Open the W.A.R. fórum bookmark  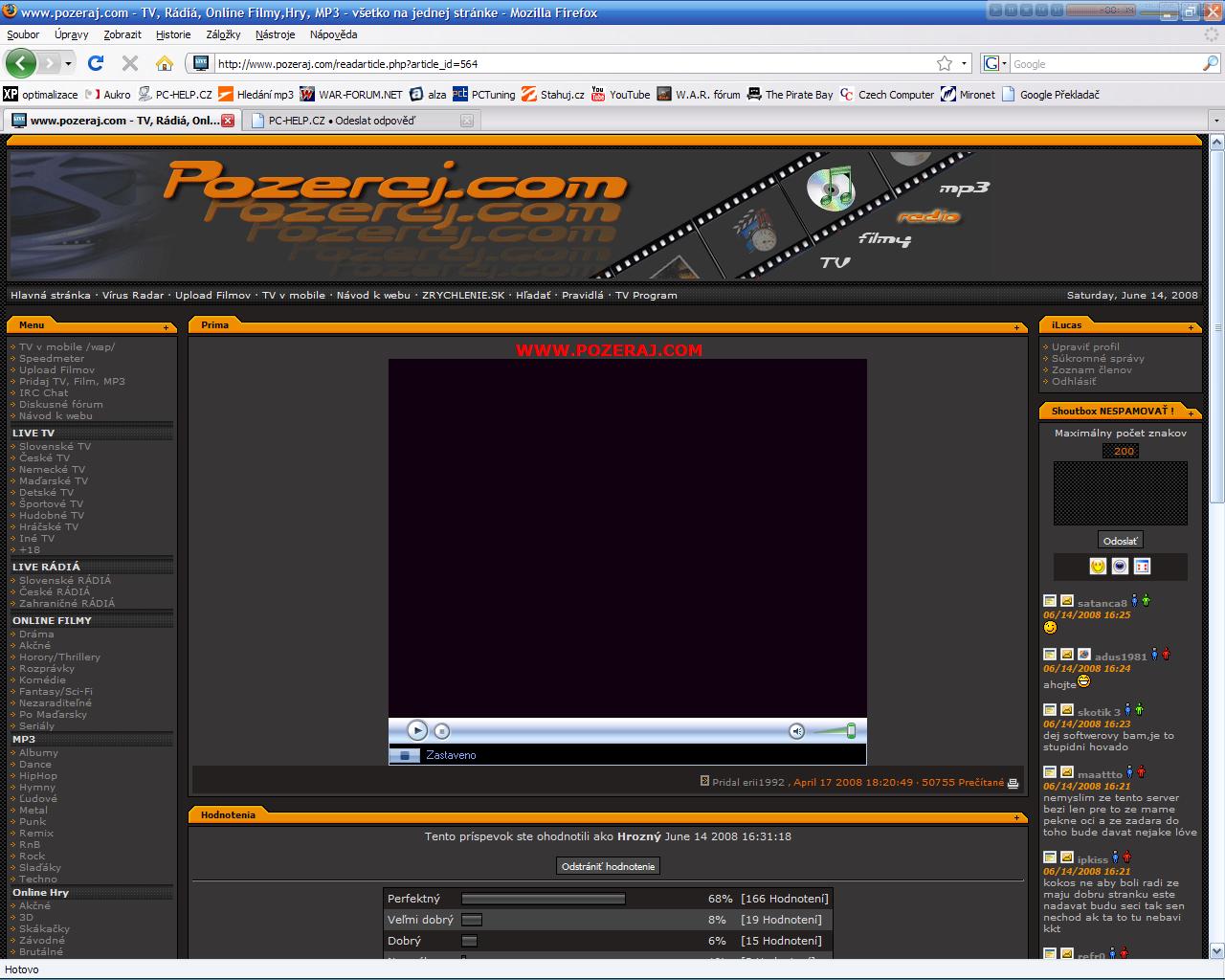699,94
